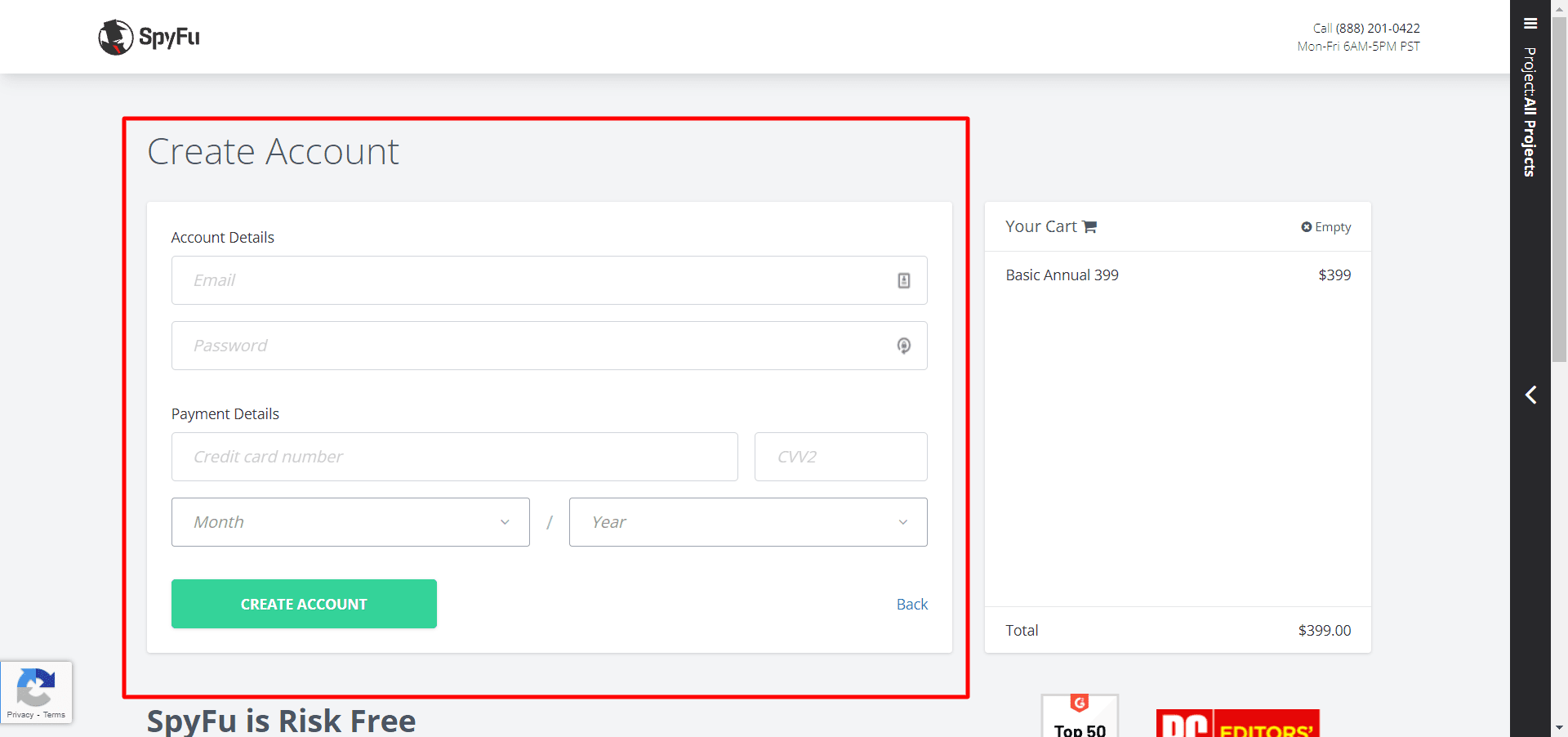Image resolution: width=1568 pixels, height=737 pixels.
Task: Click the password manager icon in Password field
Action: click(x=903, y=346)
